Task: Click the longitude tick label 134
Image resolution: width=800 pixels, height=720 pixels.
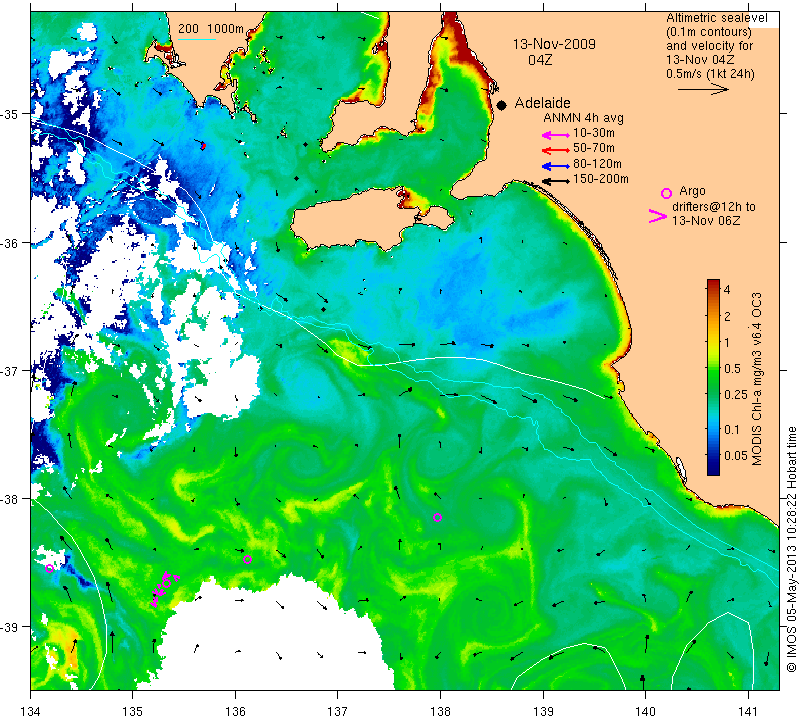Action: 31,711
